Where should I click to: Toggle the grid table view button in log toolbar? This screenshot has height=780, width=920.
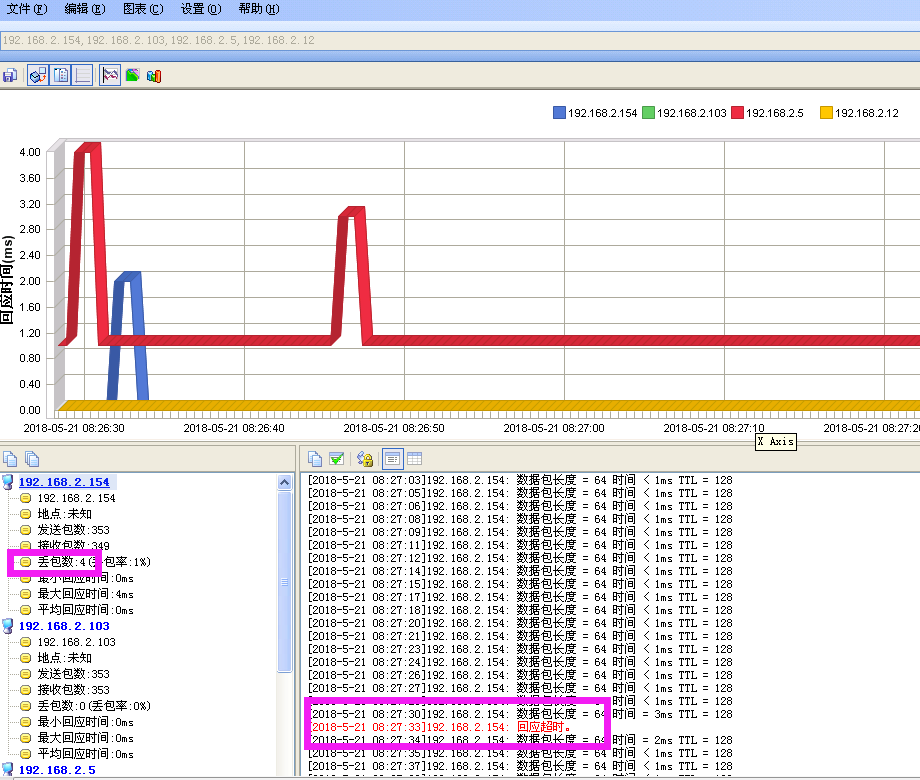[x=414, y=459]
